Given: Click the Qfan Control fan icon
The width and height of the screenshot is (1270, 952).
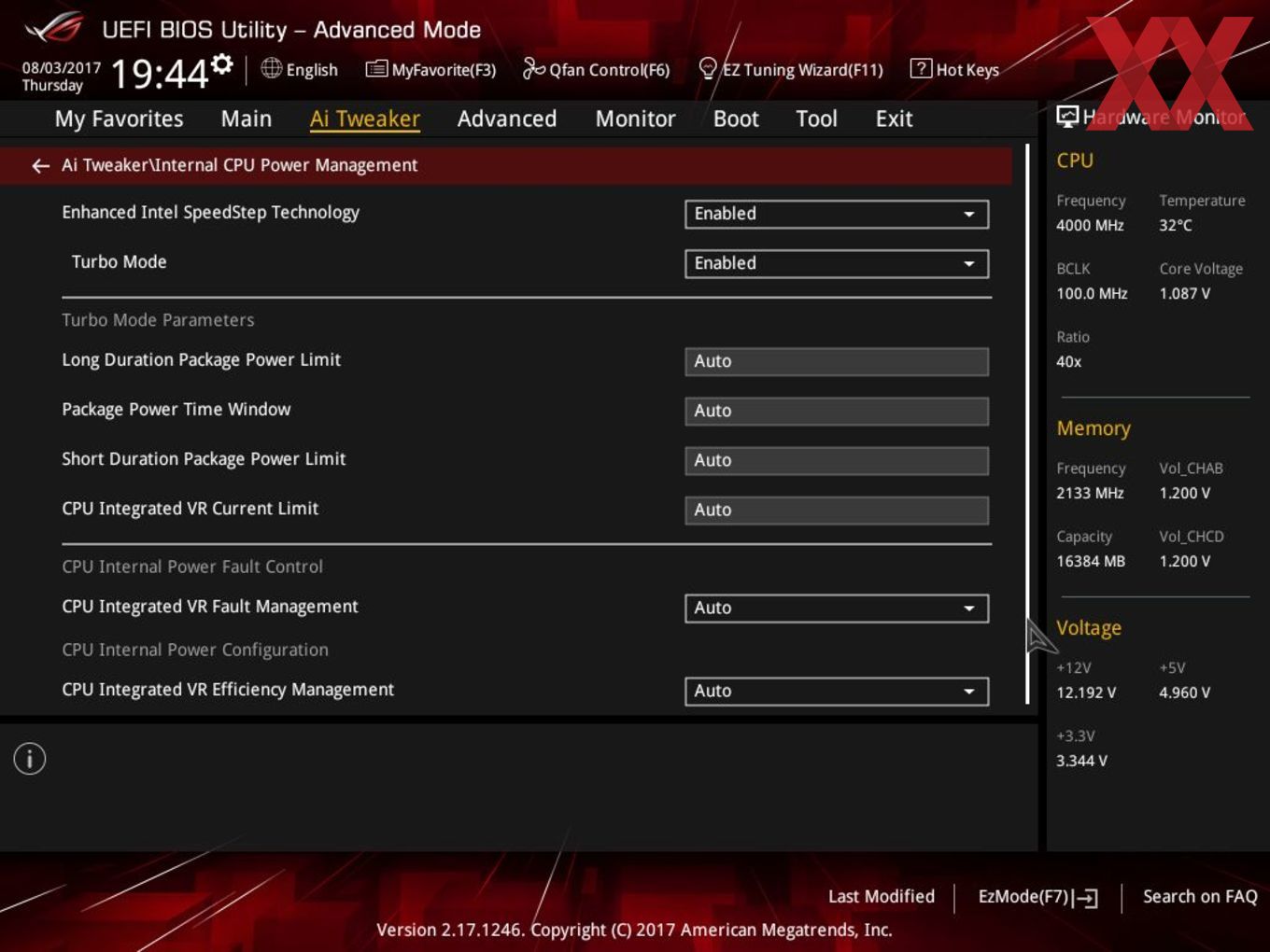Looking at the screenshot, I should coord(533,68).
